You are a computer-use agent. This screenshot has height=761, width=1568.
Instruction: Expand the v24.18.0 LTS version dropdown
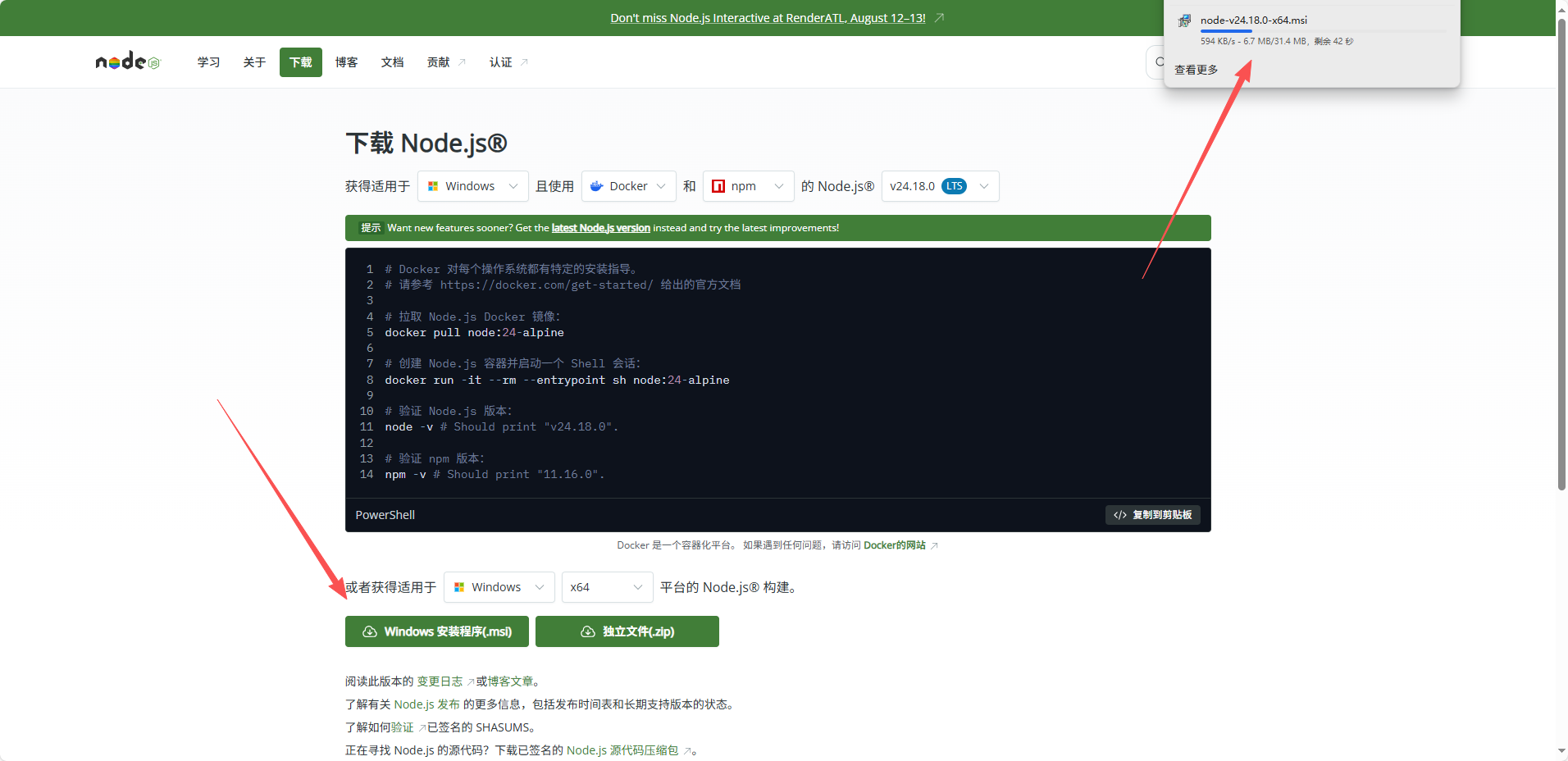tap(941, 186)
